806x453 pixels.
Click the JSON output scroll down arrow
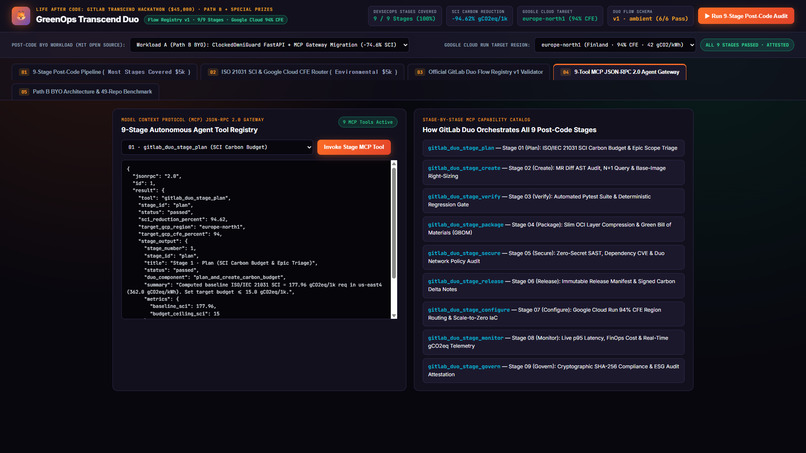coord(394,315)
